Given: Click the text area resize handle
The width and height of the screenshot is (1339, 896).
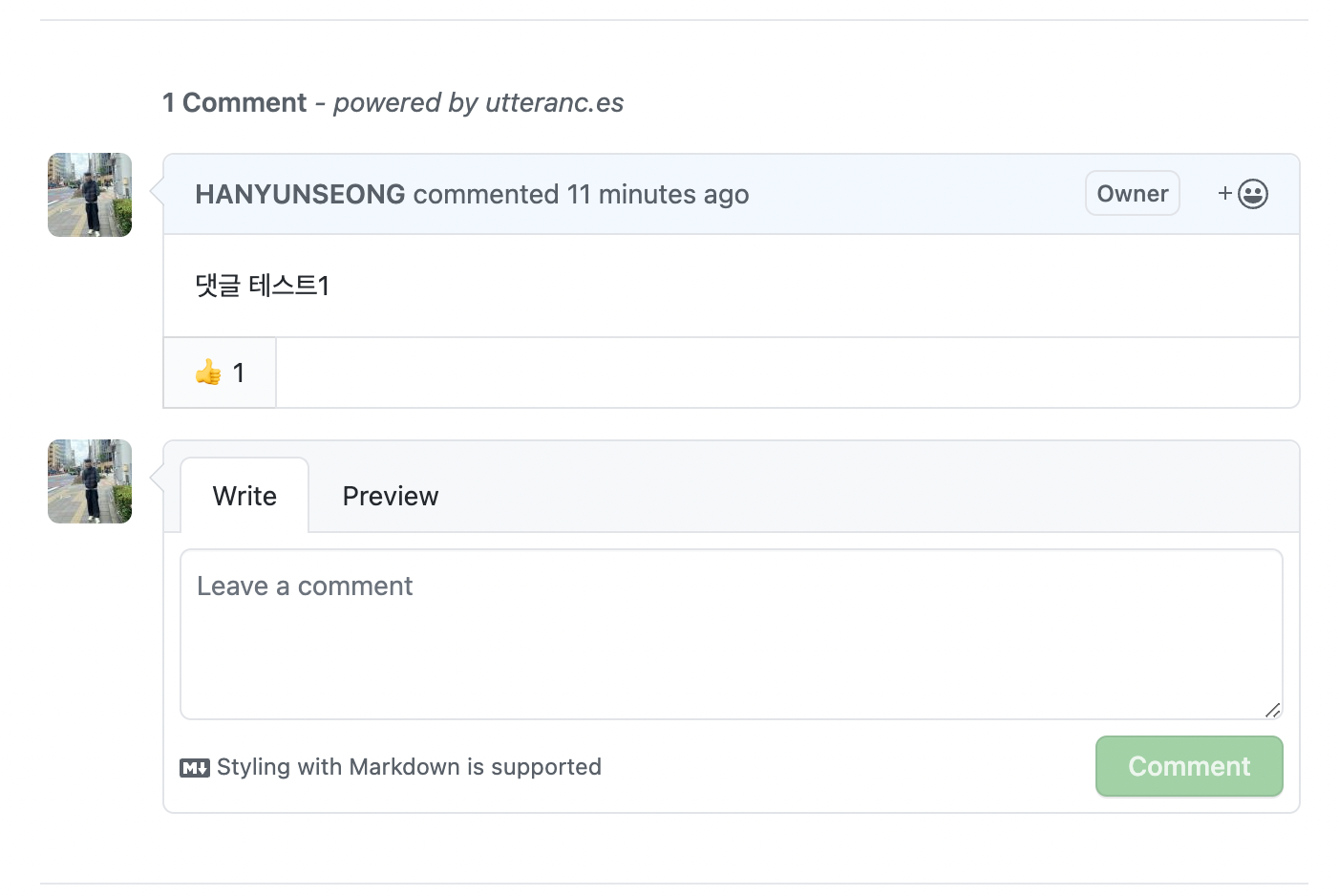Looking at the screenshot, I should tap(1272, 710).
